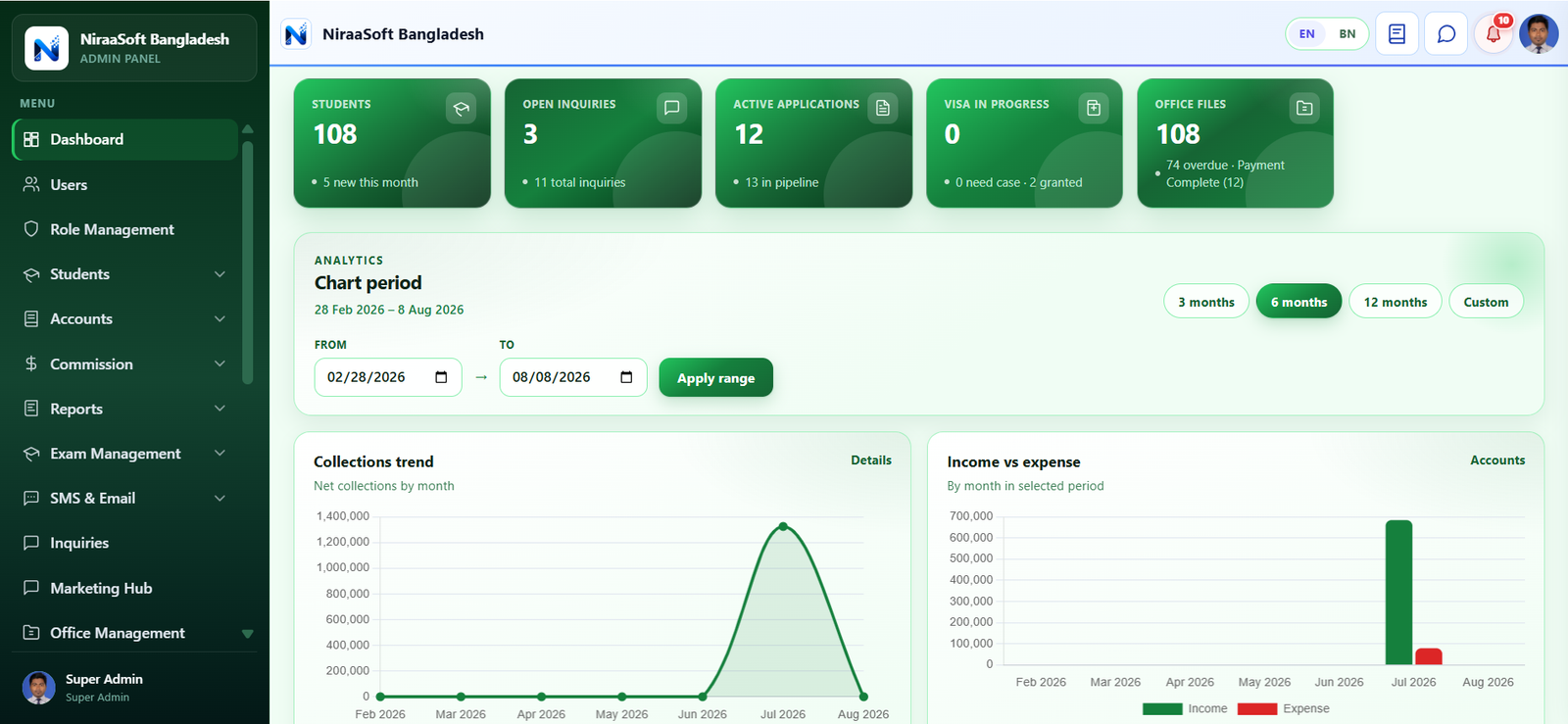Select the Custom chart period
This screenshot has height=724, width=1568.
coord(1486,302)
